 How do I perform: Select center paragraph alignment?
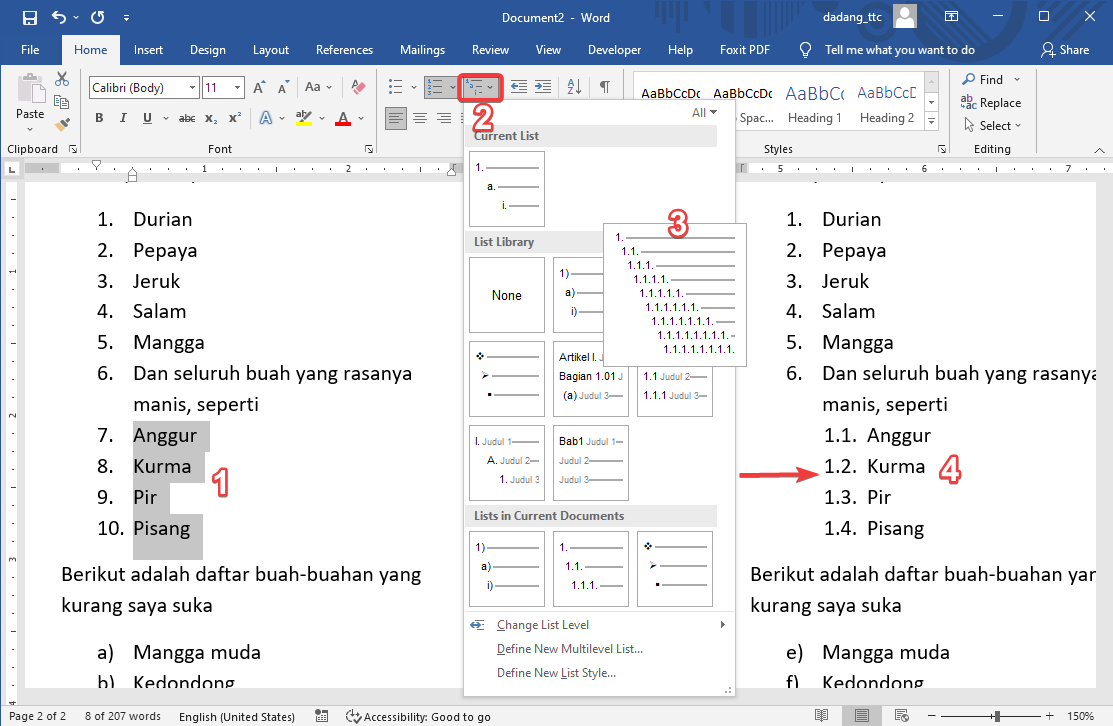pyautogui.click(x=421, y=119)
